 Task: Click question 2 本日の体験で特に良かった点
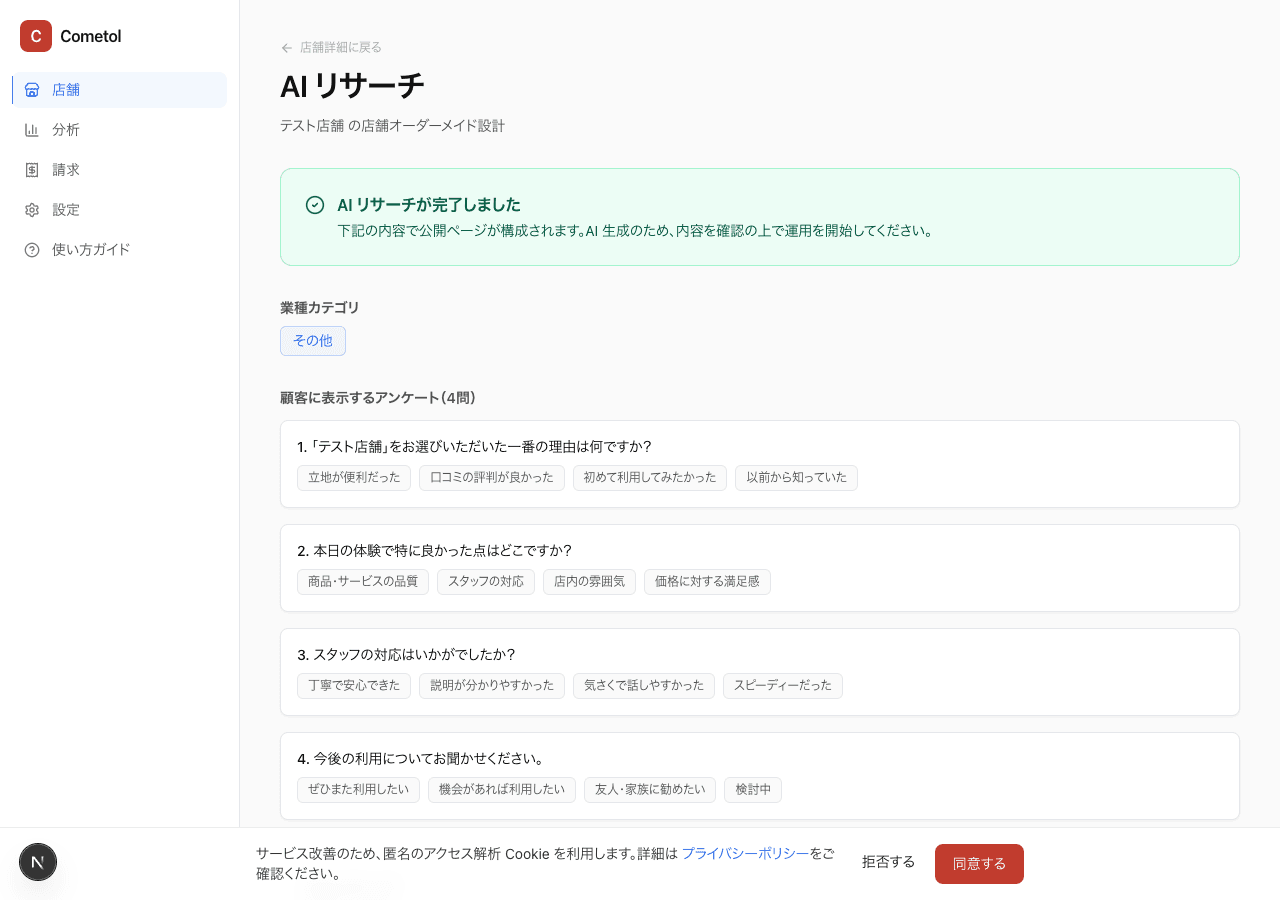point(434,550)
